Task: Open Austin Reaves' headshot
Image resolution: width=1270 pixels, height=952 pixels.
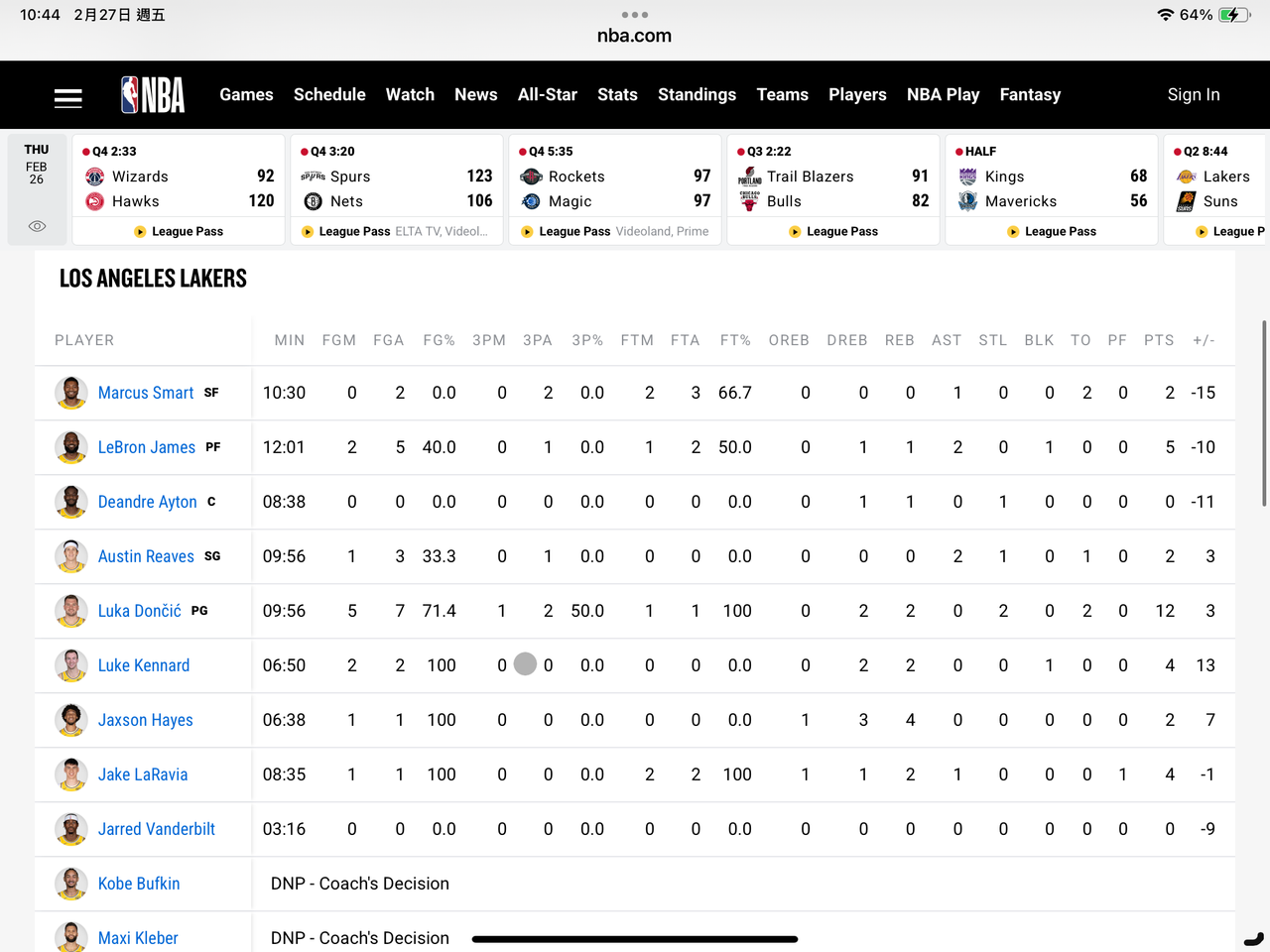Action: [x=71, y=556]
